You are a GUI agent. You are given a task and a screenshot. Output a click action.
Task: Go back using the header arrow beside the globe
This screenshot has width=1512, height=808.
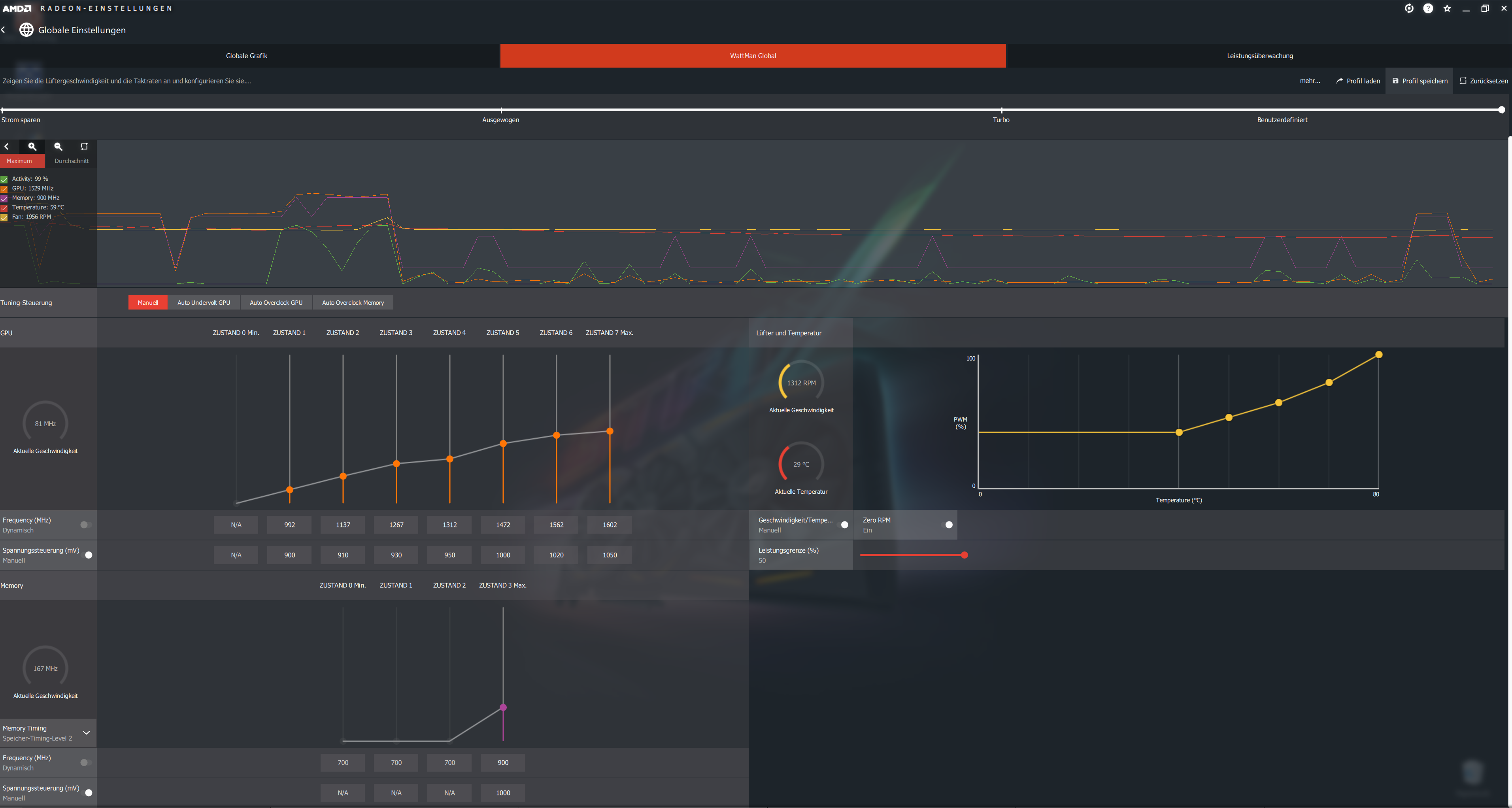(x=4, y=30)
